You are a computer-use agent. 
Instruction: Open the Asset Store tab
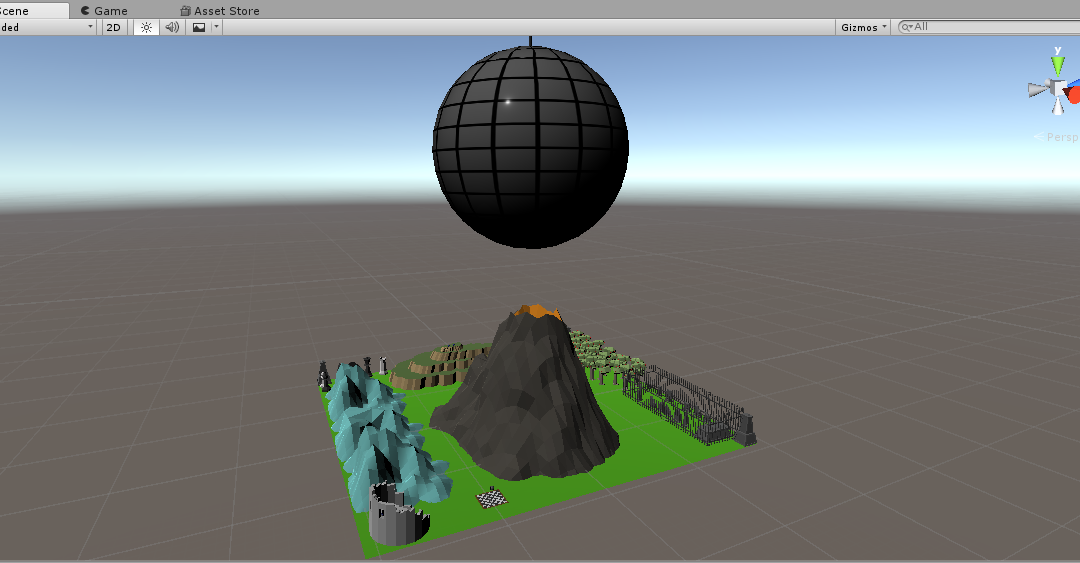(220, 10)
